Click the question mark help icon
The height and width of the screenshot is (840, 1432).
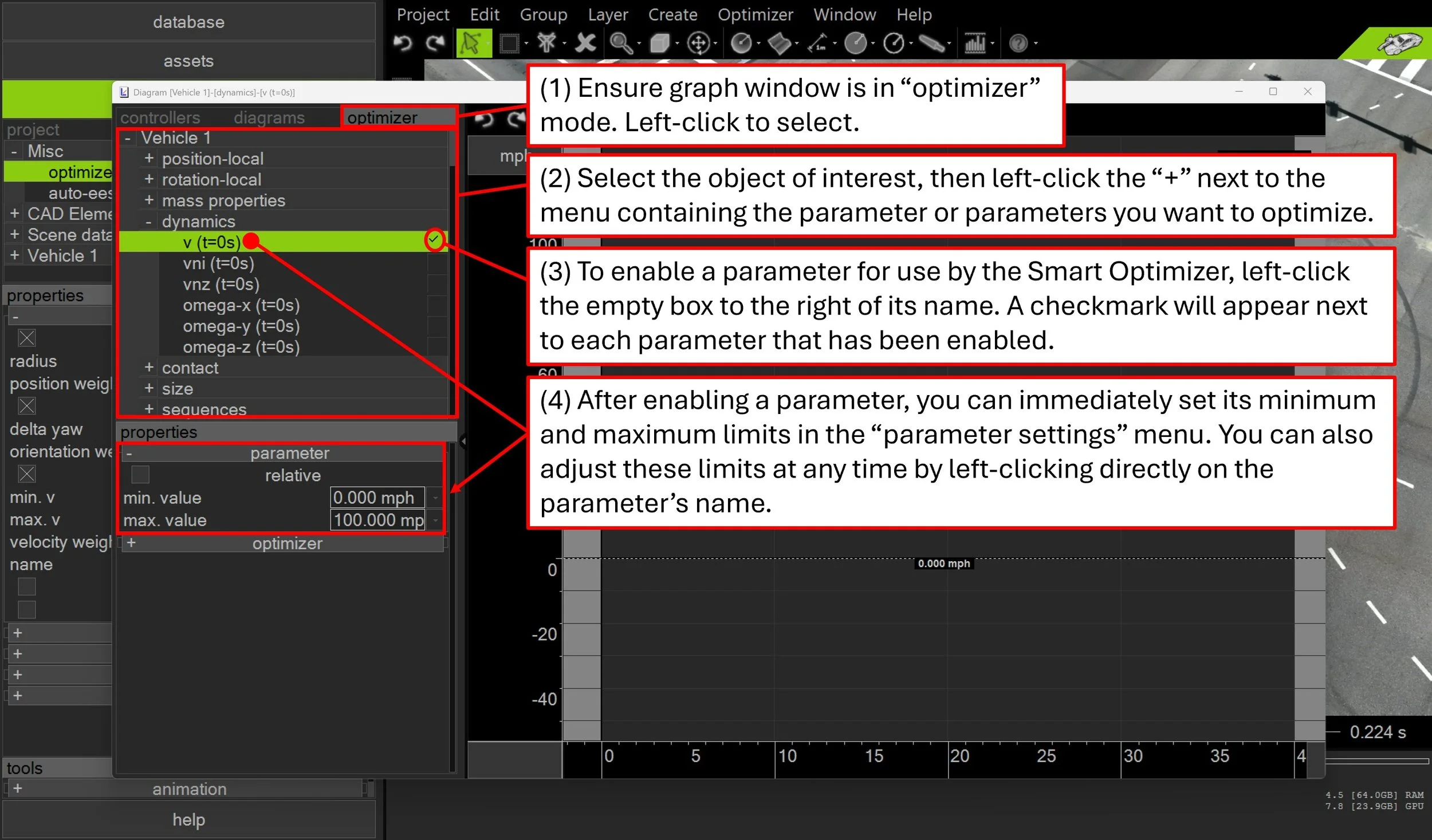pyautogui.click(x=1018, y=43)
